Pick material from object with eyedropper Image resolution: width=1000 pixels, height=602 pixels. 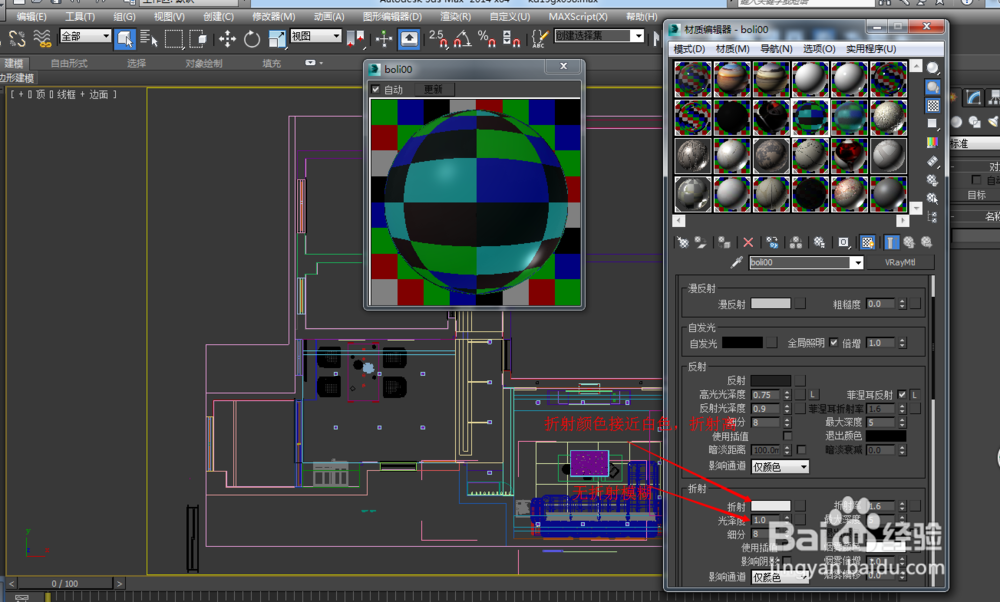tap(737, 262)
